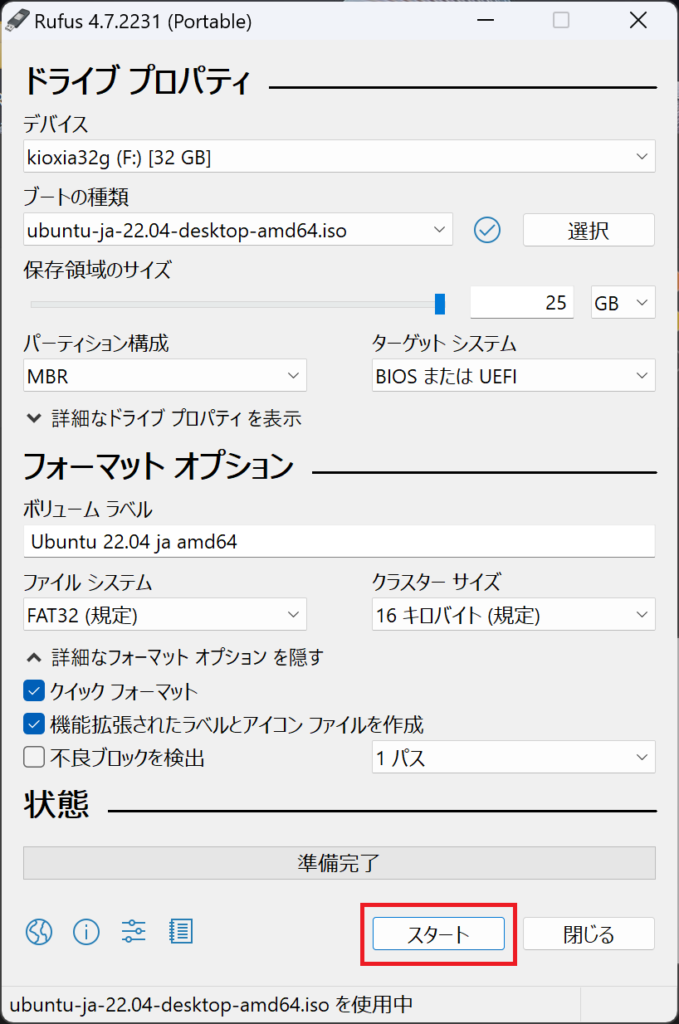
Task: Toggle the クイック フォーマット checkbox
Action: tap(34, 691)
